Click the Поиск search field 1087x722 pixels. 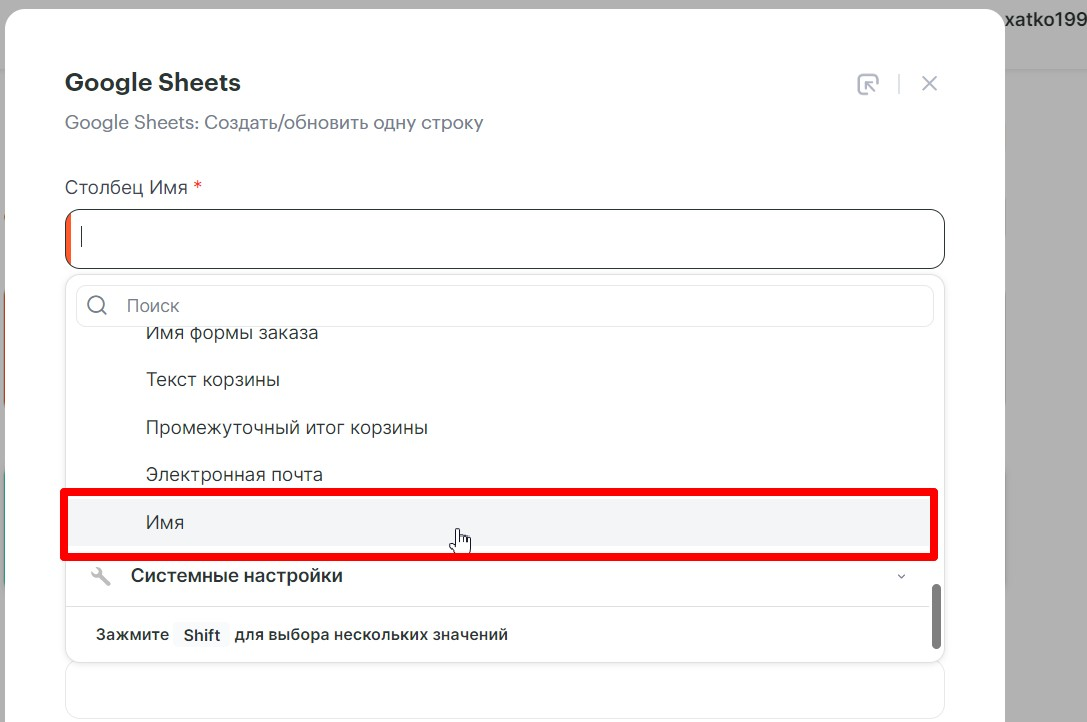tap(505, 306)
